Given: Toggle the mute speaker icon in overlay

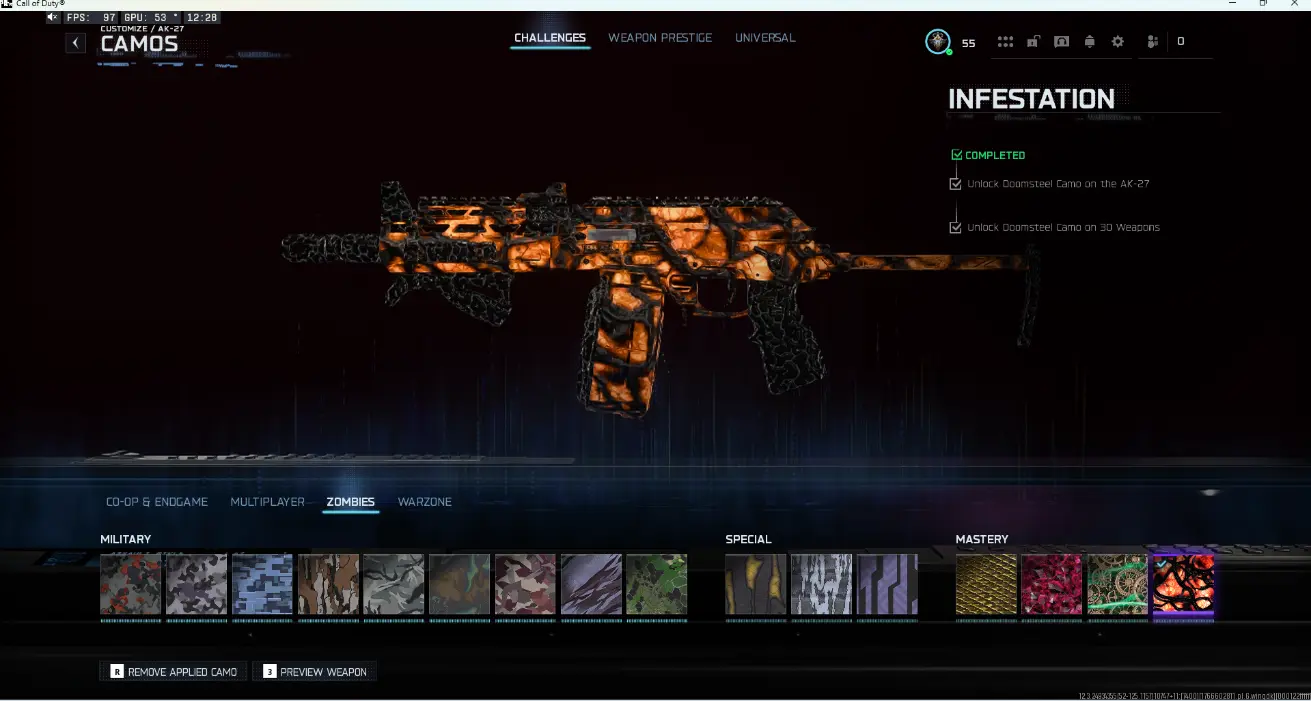Looking at the screenshot, I should [52, 18].
